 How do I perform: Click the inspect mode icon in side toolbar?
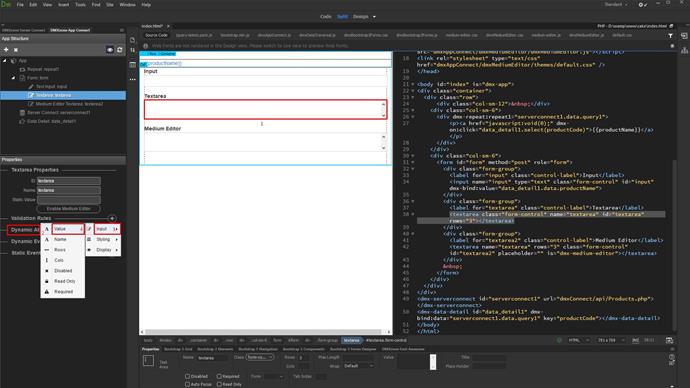click(x=132, y=65)
